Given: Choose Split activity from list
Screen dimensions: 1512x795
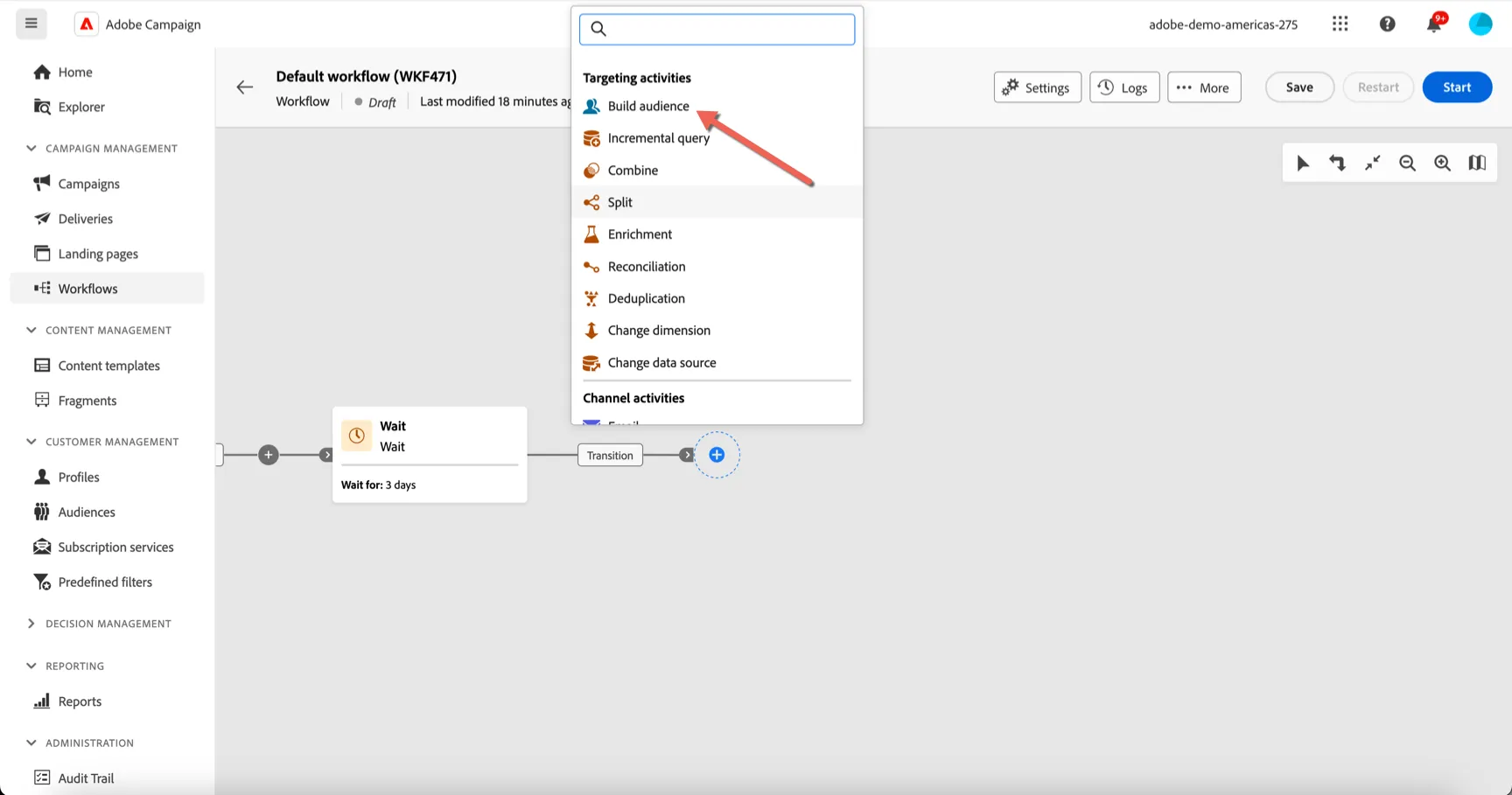Looking at the screenshot, I should 717,202.
